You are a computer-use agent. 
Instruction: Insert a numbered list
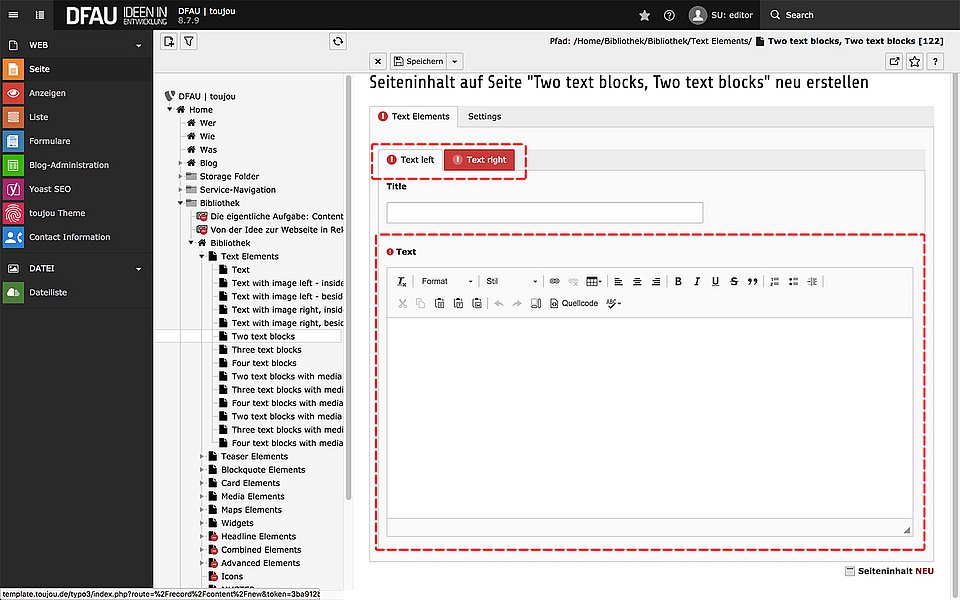[774, 282]
